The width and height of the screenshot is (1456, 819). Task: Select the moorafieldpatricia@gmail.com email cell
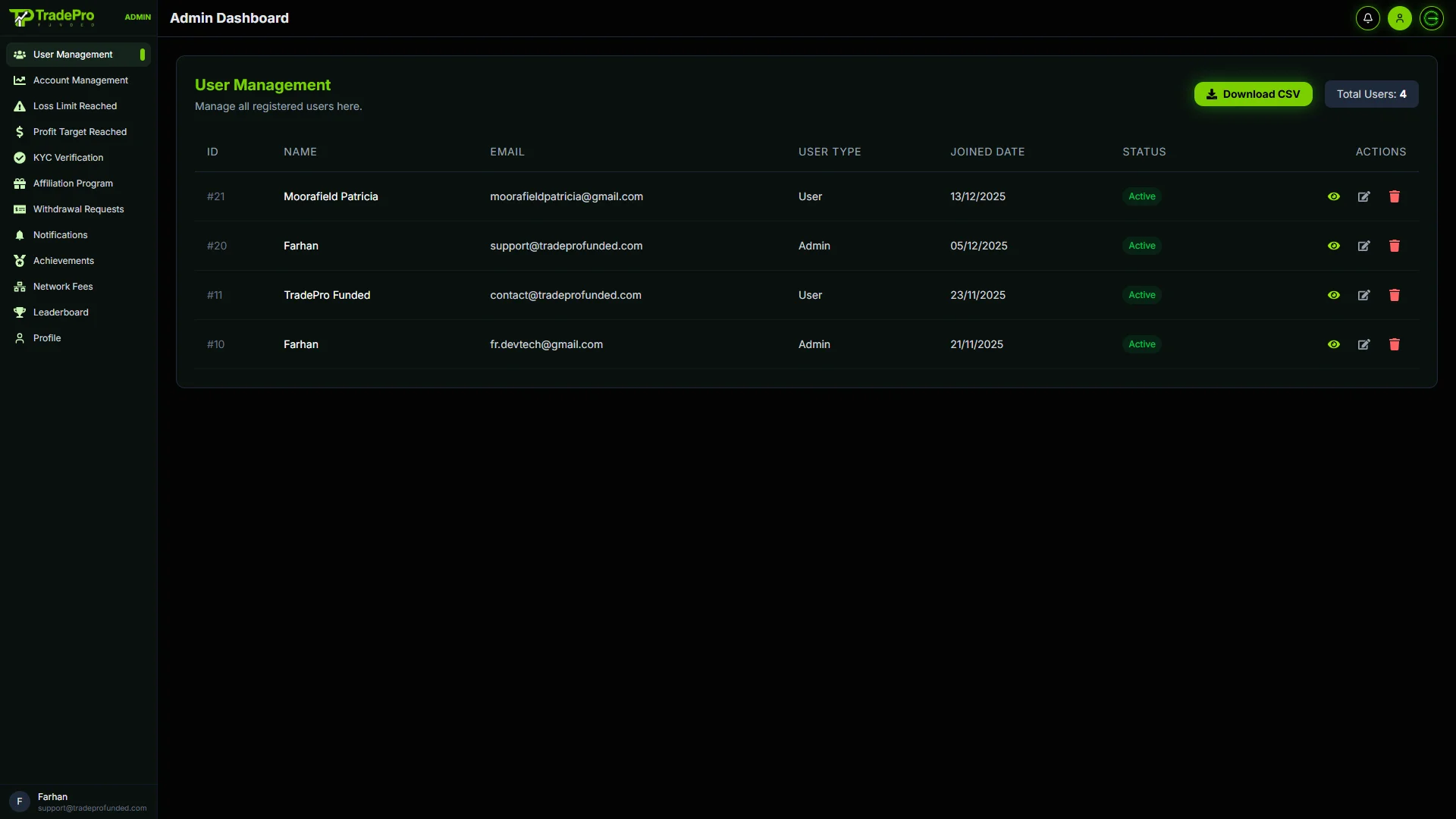pyautogui.click(x=566, y=196)
